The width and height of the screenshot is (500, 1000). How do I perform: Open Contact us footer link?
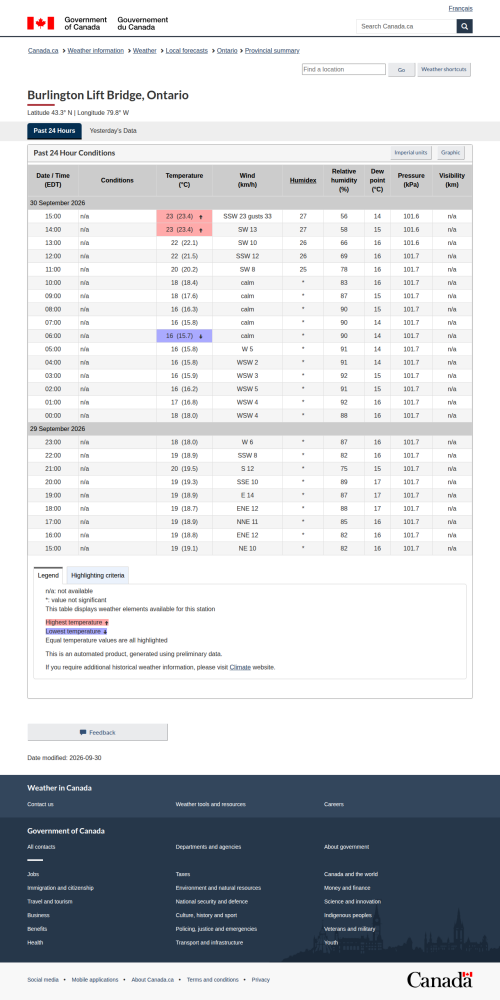click(40, 804)
